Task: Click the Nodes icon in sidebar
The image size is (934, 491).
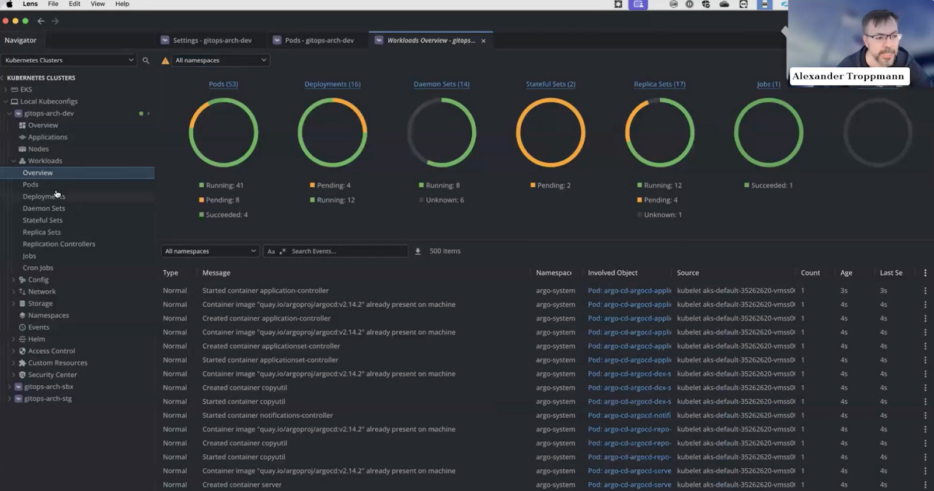Action: (22, 149)
